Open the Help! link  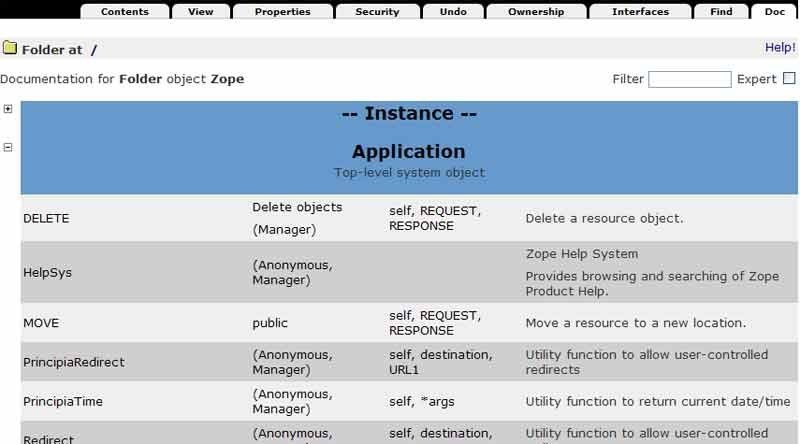pyautogui.click(x=780, y=47)
